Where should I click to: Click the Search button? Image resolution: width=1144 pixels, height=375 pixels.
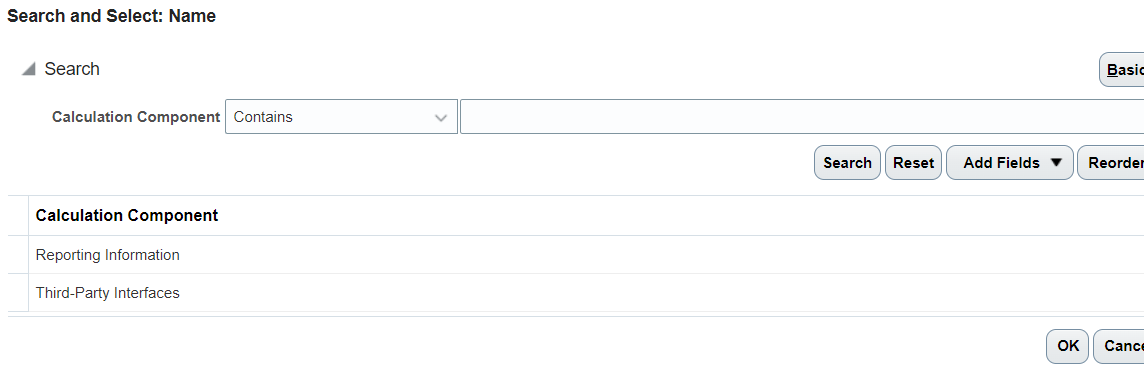pyautogui.click(x=847, y=163)
